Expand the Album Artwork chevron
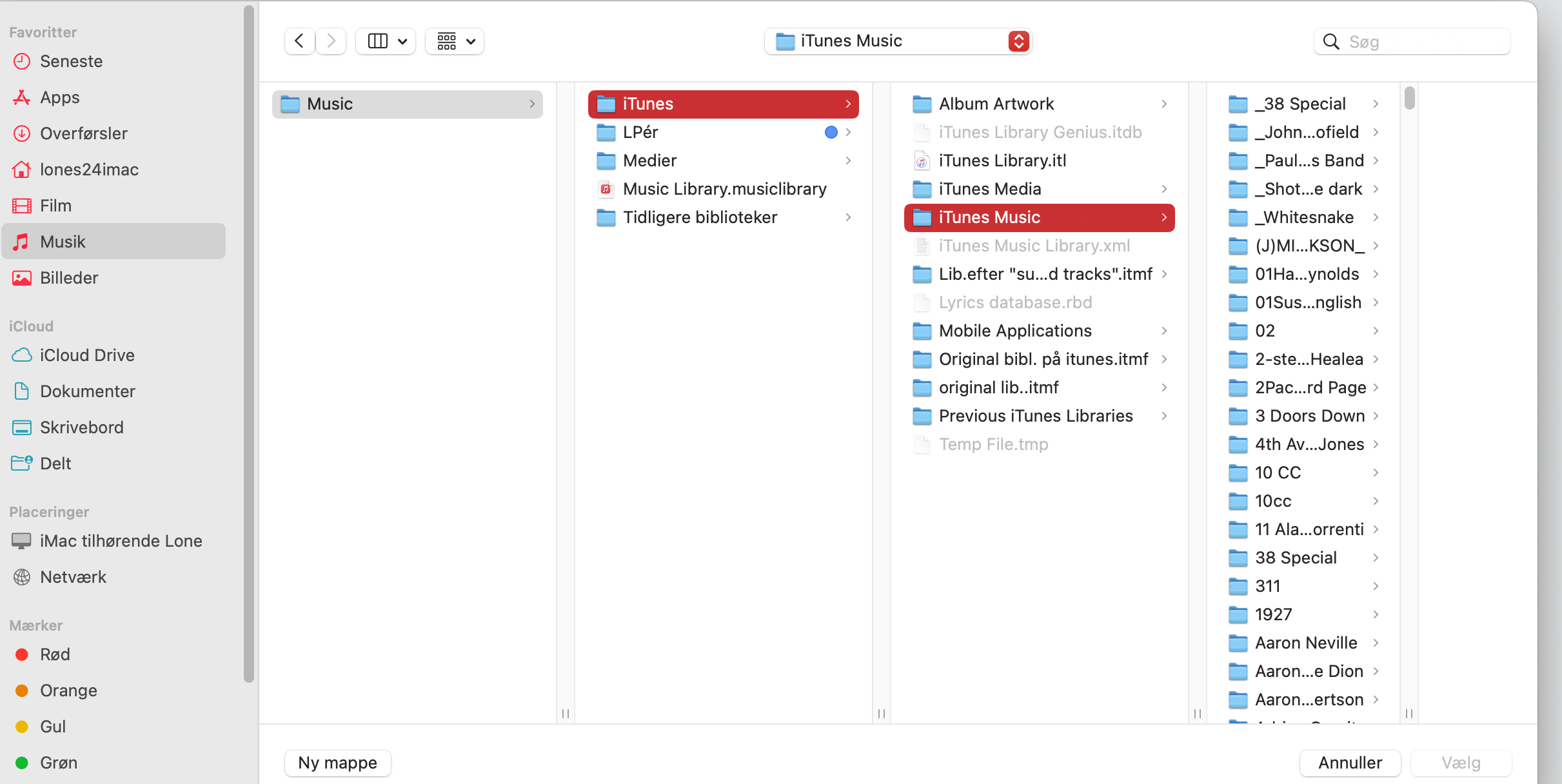1562x784 pixels. pyautogui.click(x=1164, y=104)
